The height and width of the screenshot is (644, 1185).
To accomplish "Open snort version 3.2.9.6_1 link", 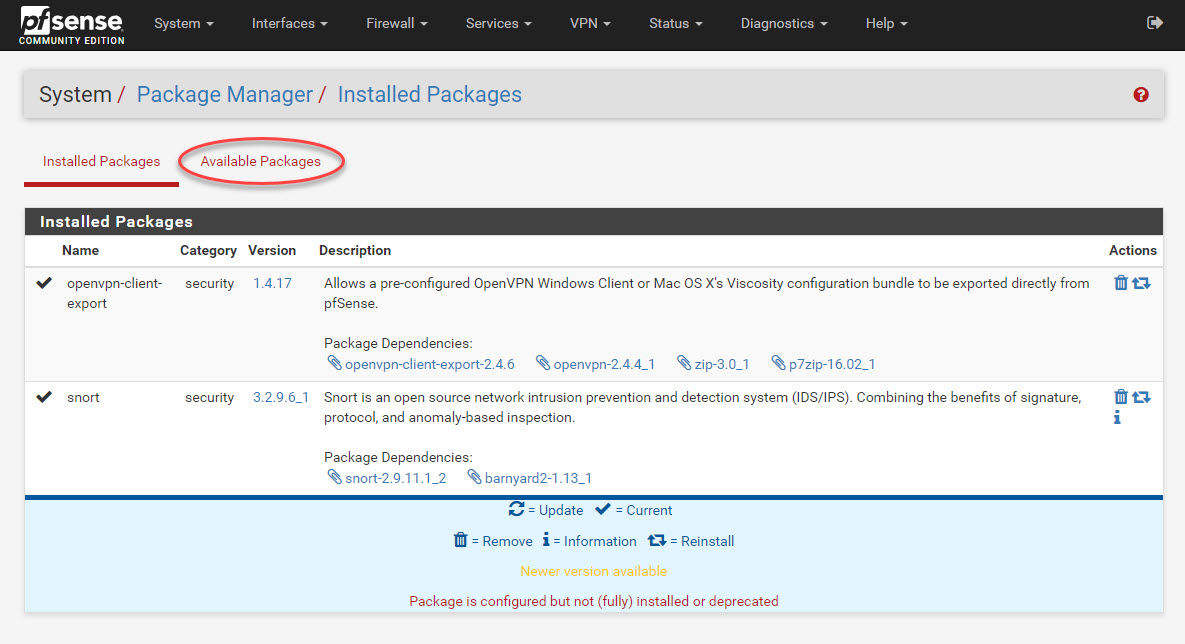I will [x=280, y=398].
